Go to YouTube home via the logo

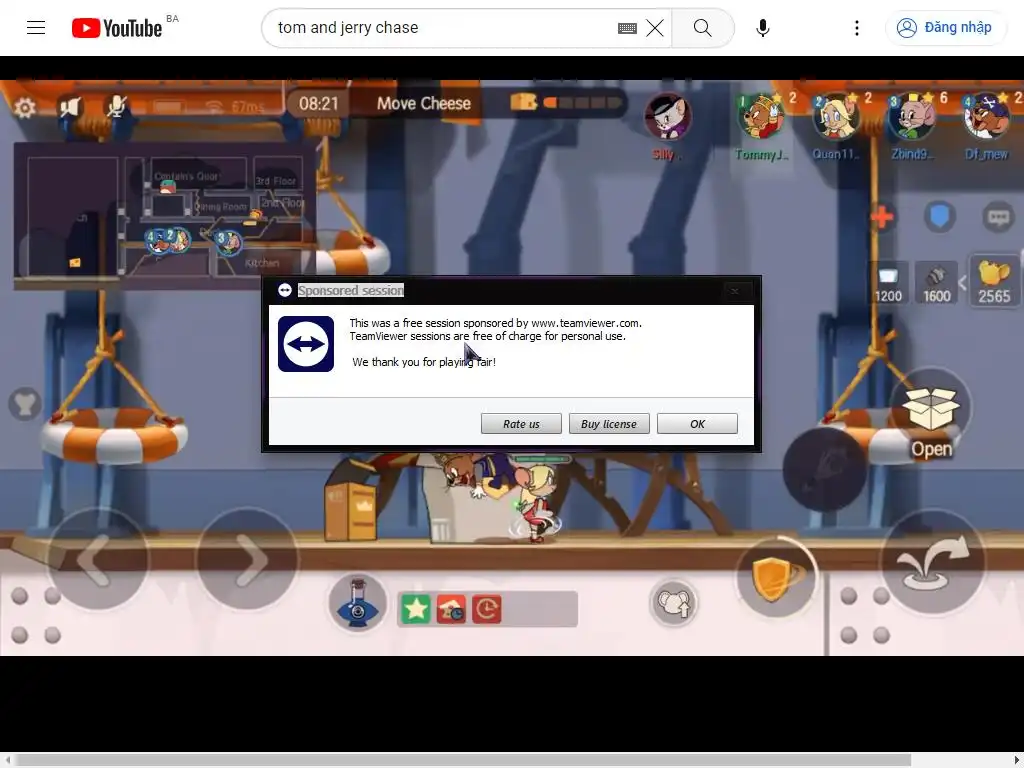[117, 28]
